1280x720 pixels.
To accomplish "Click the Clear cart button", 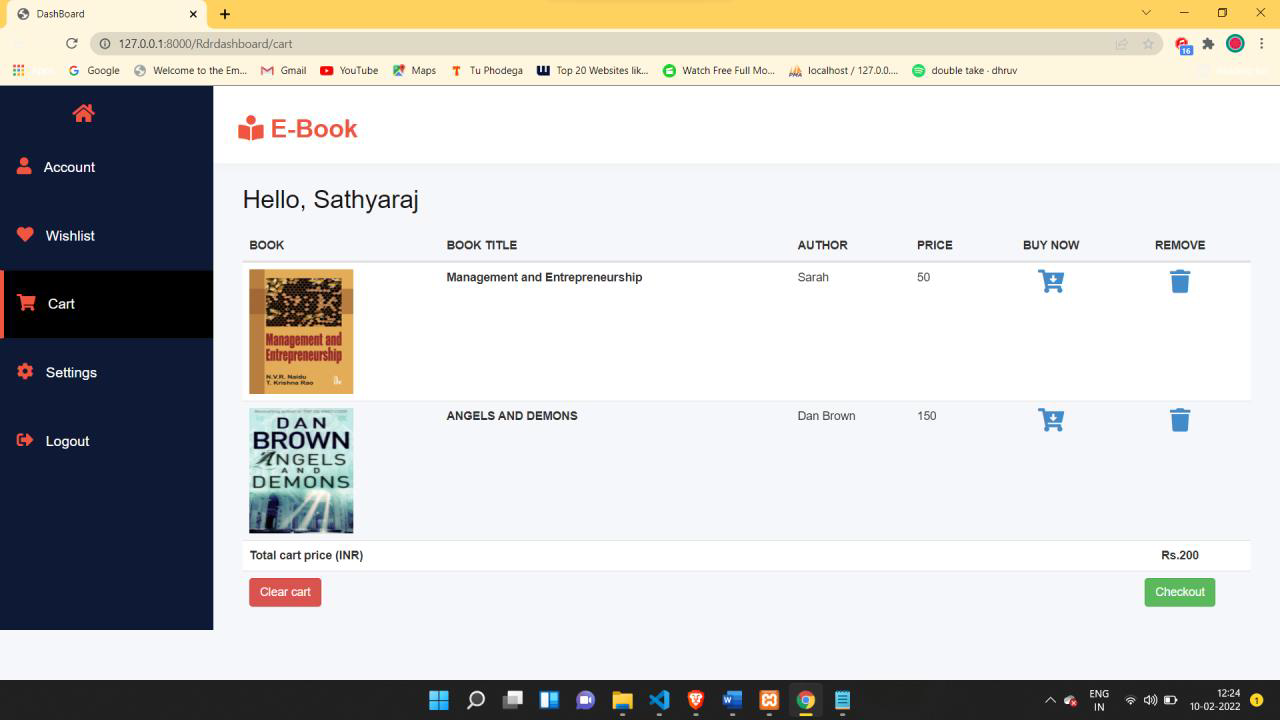I will pos(285,591).
